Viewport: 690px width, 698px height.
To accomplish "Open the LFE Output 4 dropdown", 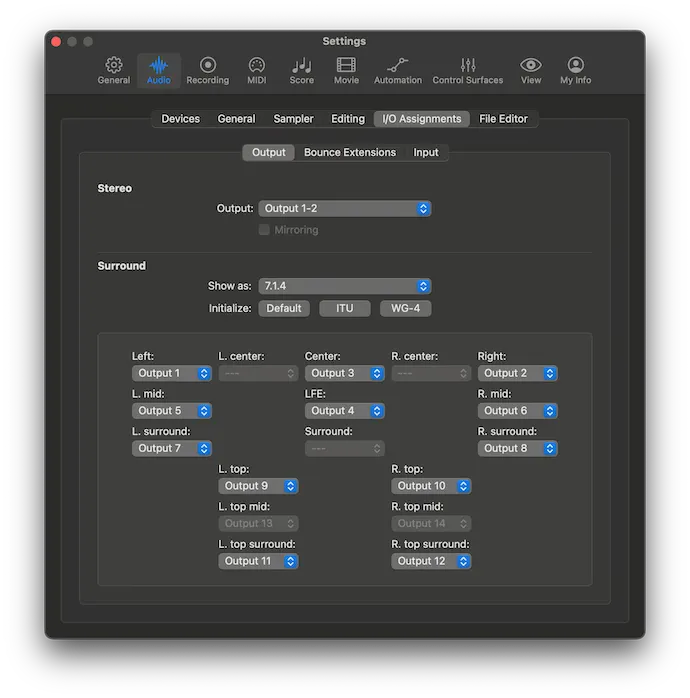I will point(344,410).
